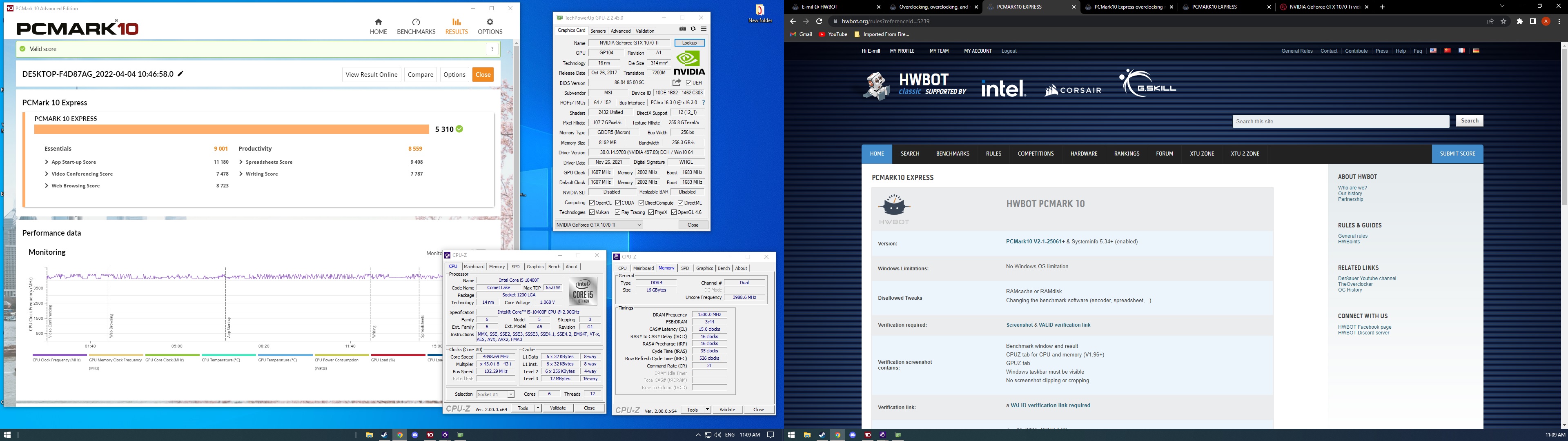Open Socket #1 selection dropdown in CPU-Z
The image size is (1568, 441).
click(495, 394)
